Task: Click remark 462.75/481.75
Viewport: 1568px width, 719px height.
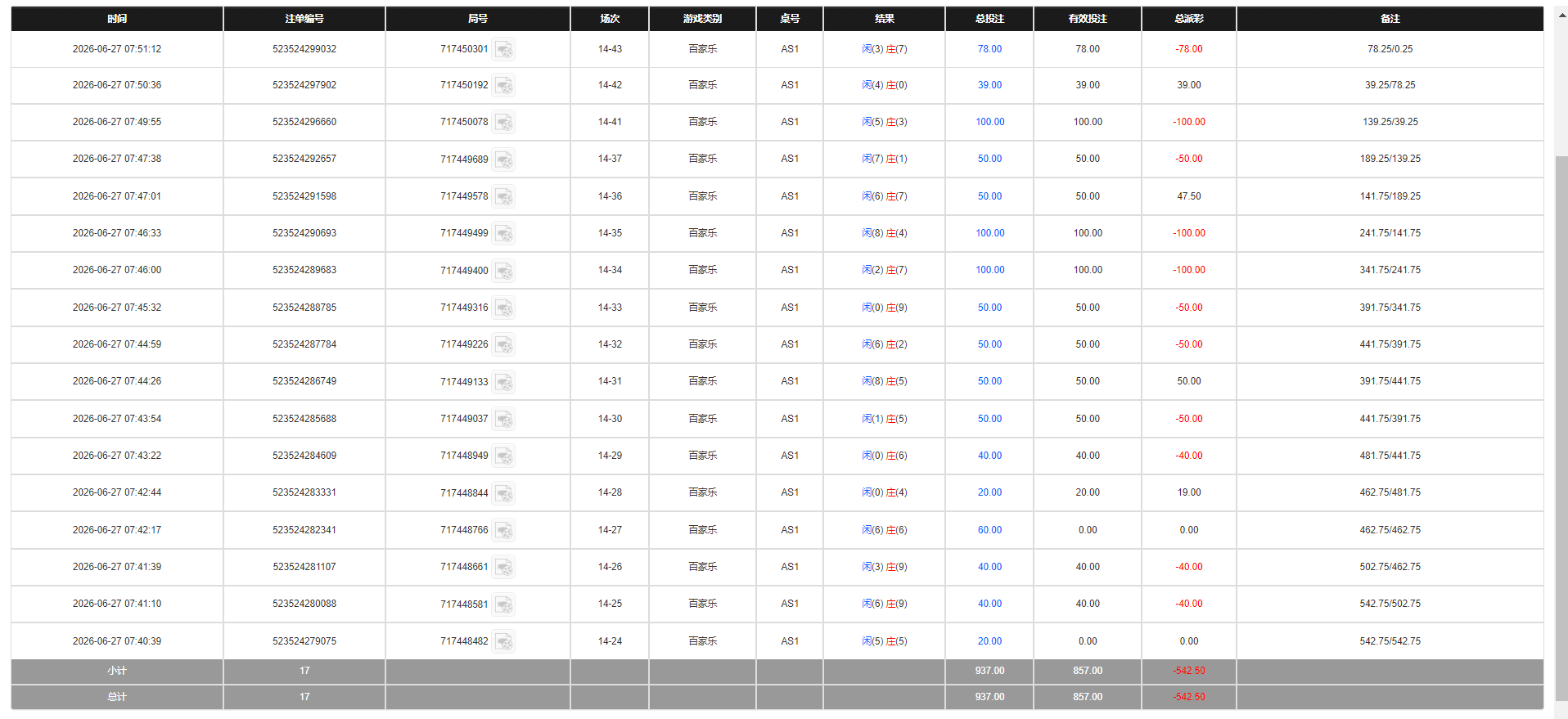Action: click(1390, 492)
